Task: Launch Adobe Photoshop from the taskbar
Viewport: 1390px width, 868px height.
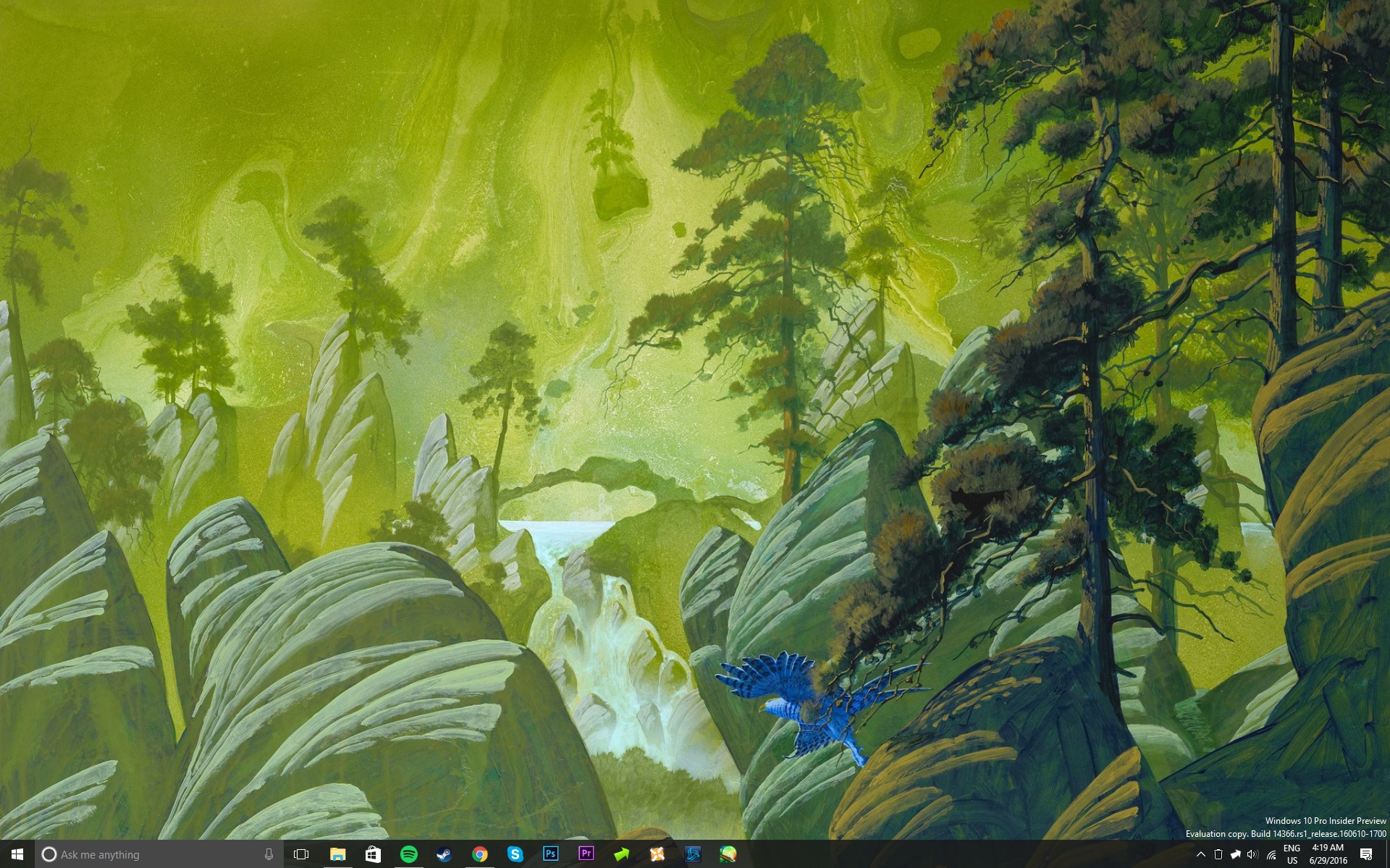Action: [x=550, y=854]
